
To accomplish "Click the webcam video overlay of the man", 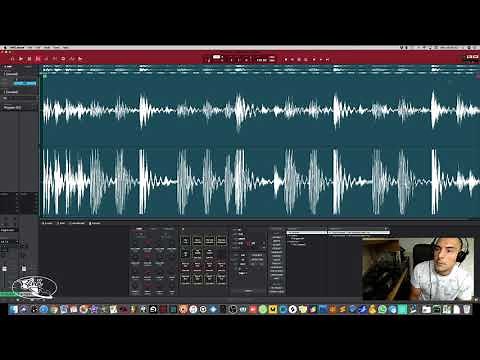I will tap(418, 269).
